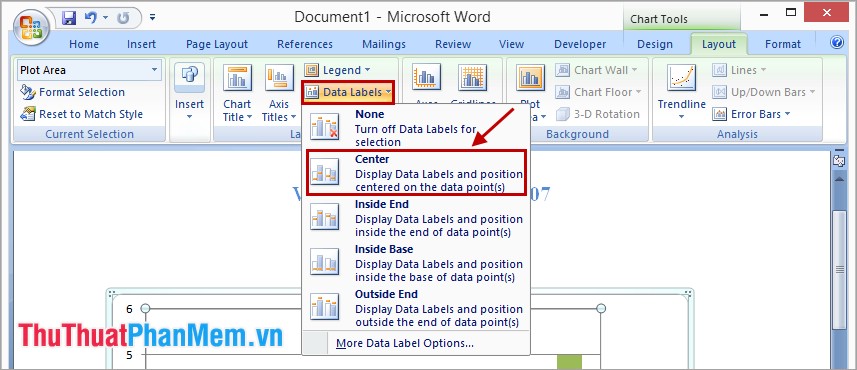The height and width of the screenshot is (370, 857).
Task: Click Reset to Match Style
Action: point(81,114)
